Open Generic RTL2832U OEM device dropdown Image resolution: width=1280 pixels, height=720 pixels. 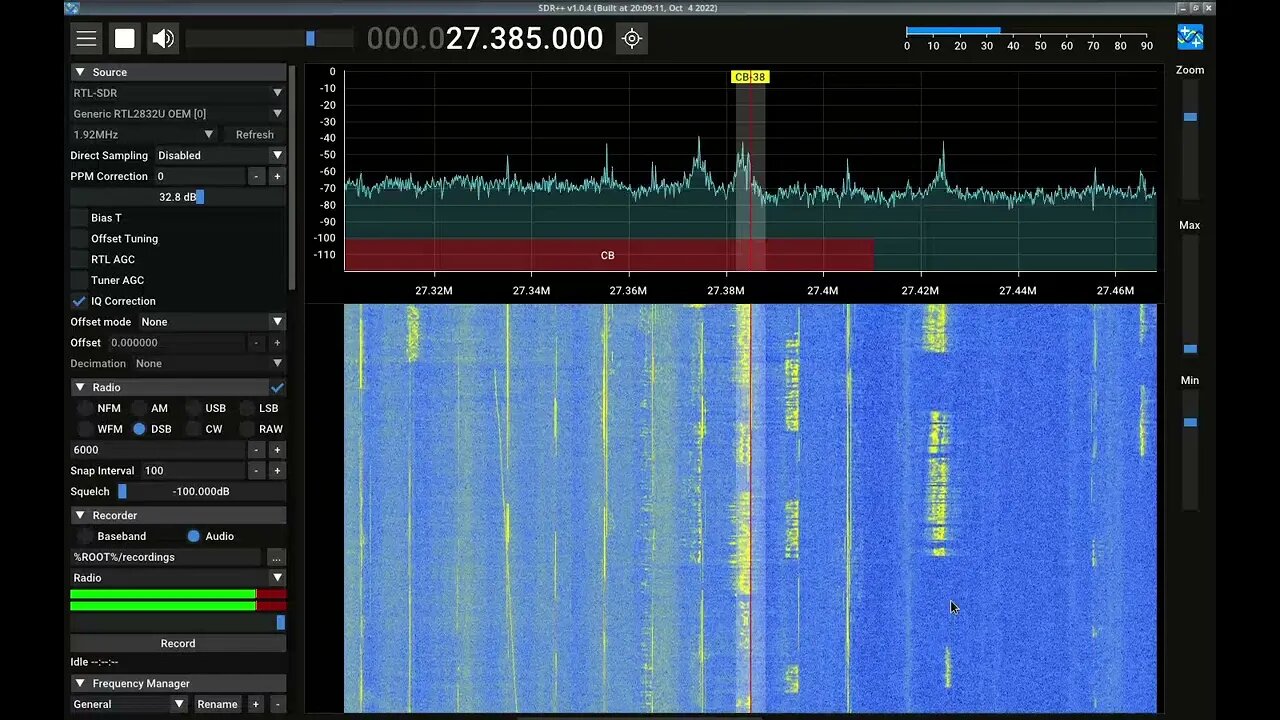(178, 114)
